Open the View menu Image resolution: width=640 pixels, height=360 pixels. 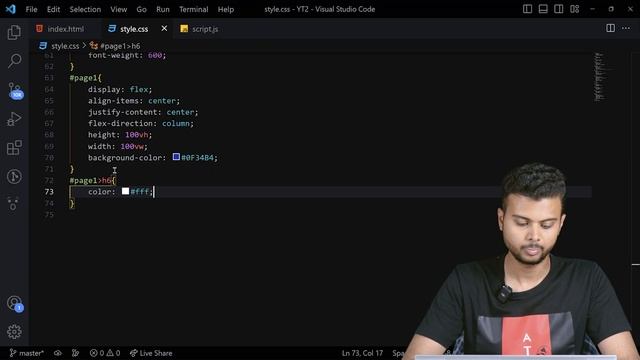point(118,9)
